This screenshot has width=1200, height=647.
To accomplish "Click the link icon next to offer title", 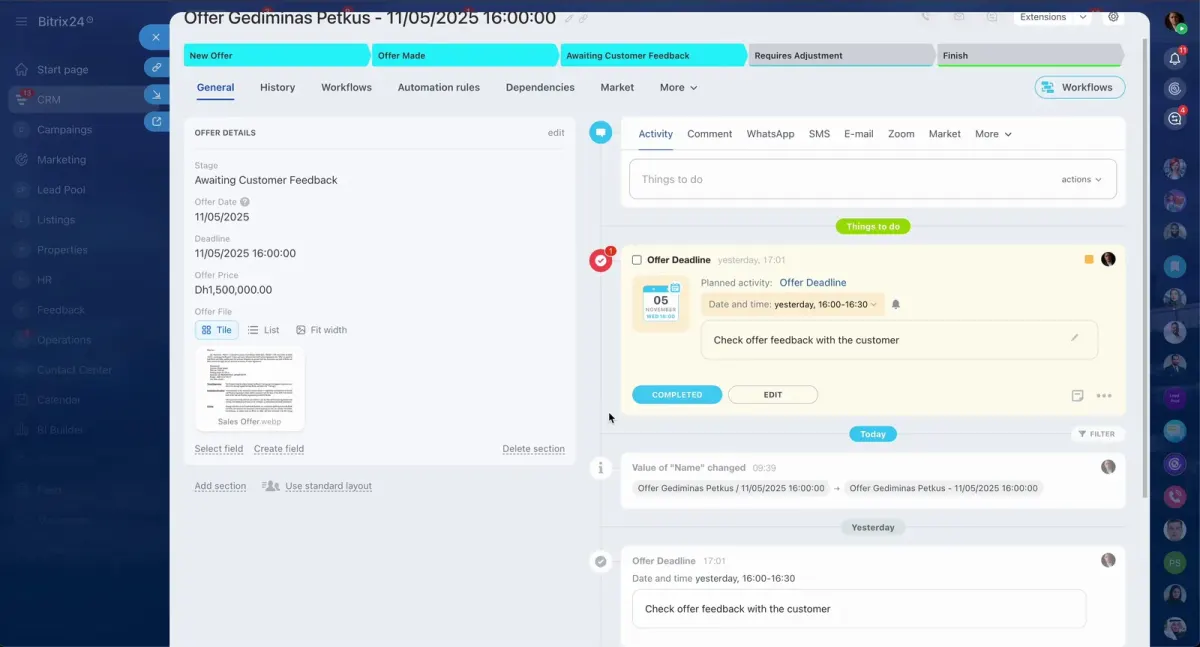I will tap(583, 18).
